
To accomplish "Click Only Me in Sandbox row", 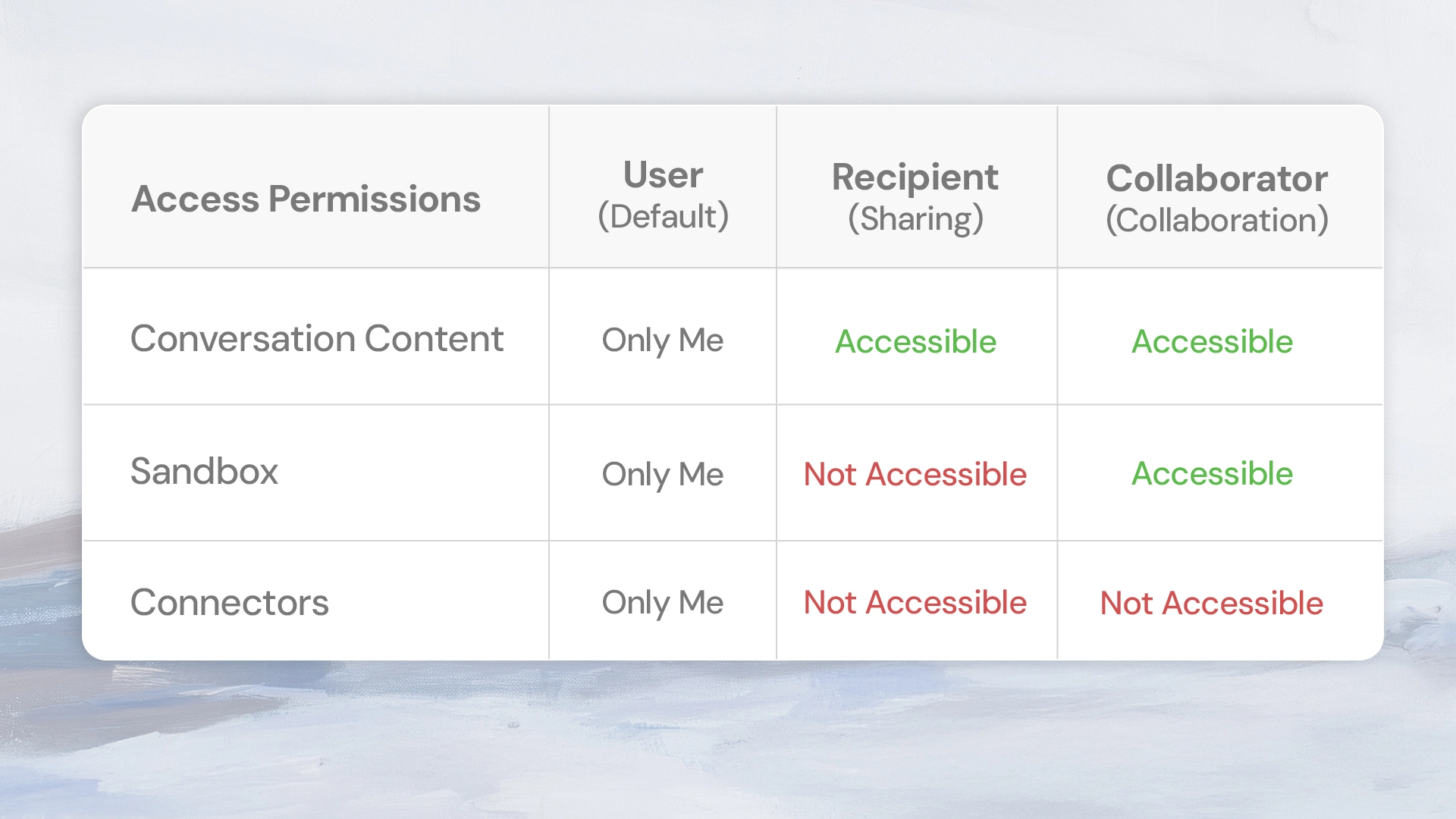I will 662,475.
